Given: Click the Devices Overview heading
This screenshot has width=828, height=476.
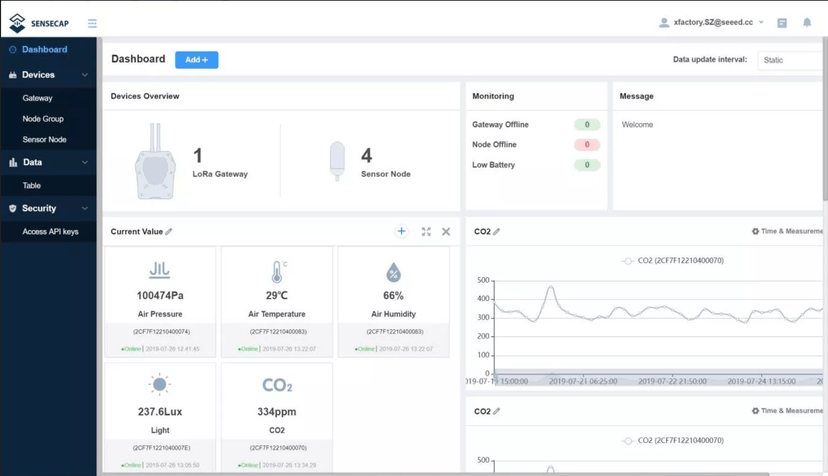Looking at the screenshot, I should coord(145,96).
